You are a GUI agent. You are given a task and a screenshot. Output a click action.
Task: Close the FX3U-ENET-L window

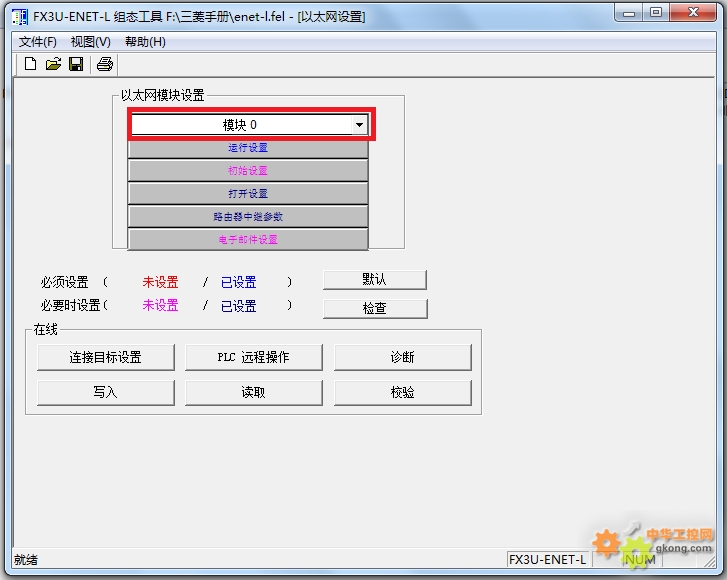tap(693, 13)
